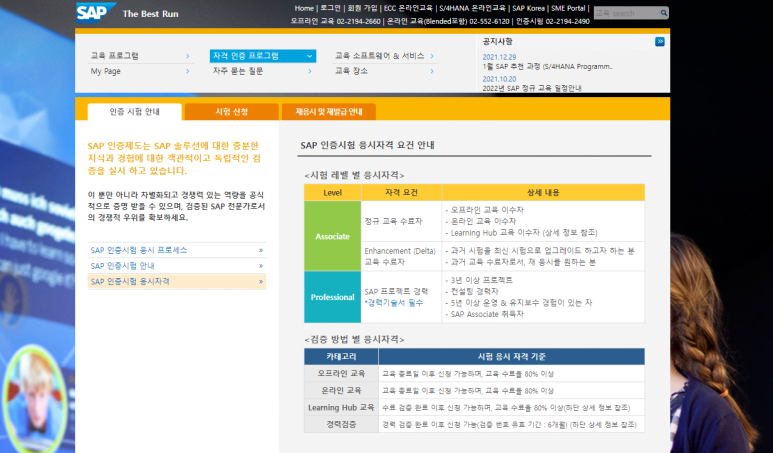Click the green Associate level cell
The height and width of the screenshot is (453, 773).
[x=332, y=236]
